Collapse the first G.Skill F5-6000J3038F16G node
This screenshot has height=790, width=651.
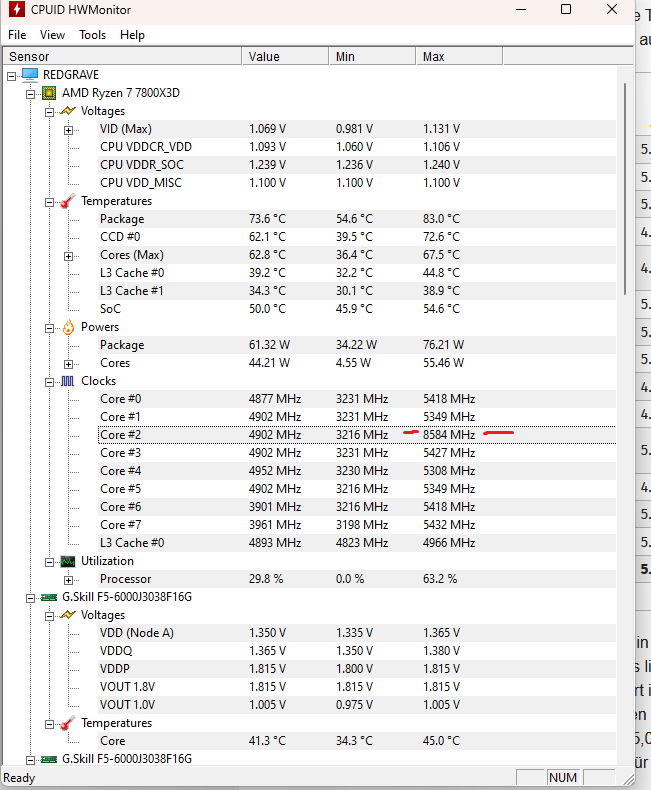pyautogui.click(x=31, y=599)
